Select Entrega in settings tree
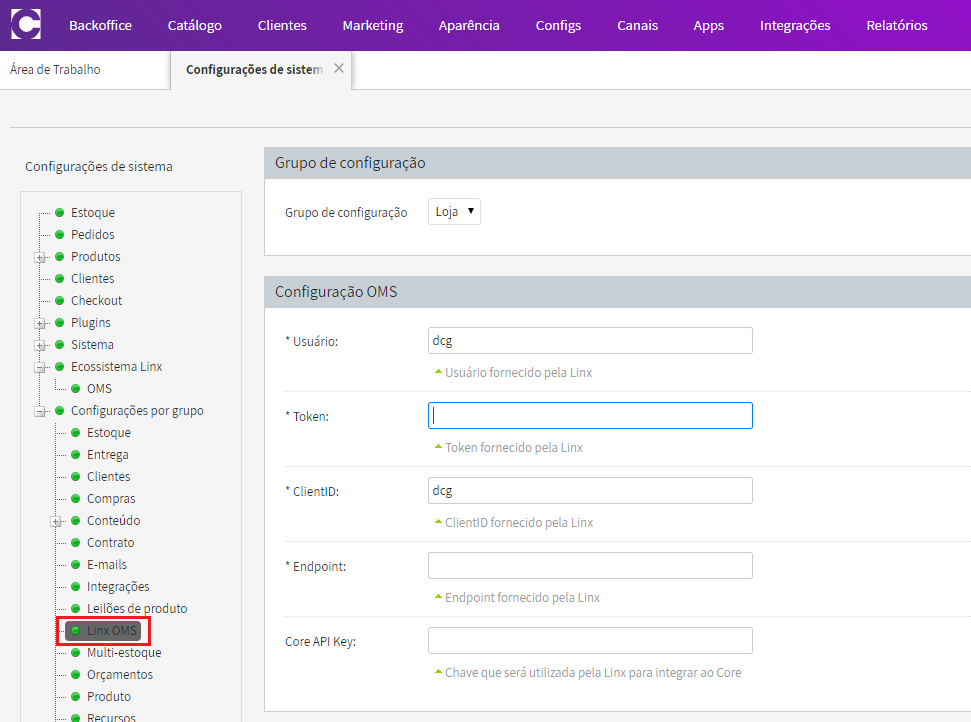The width and height of the screenshot is (971, 722). [x=108, y=455]
